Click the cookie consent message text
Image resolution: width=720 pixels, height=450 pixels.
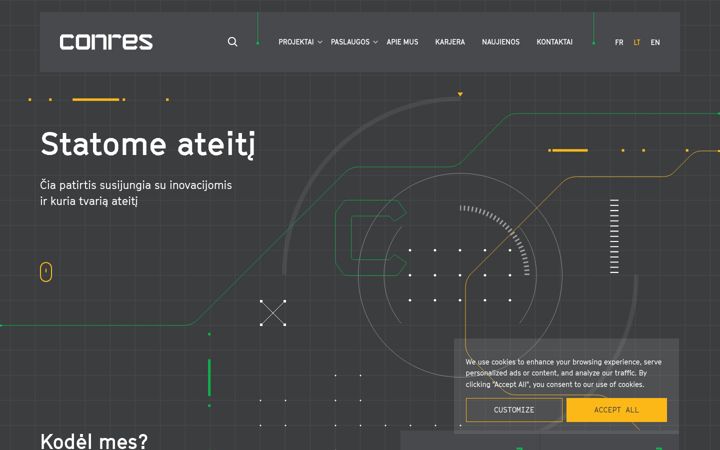[x=563, y=373]
